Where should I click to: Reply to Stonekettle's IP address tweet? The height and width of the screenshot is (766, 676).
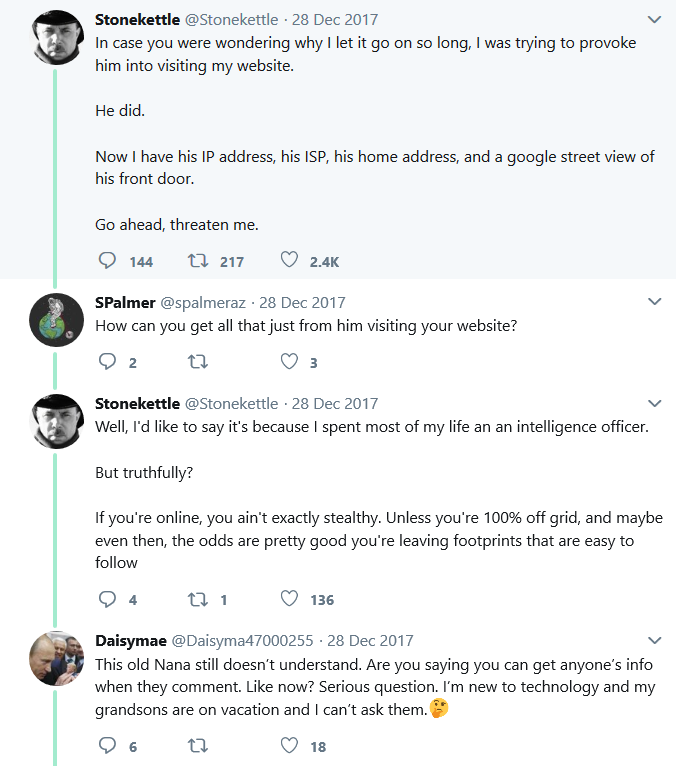(107, 260)
